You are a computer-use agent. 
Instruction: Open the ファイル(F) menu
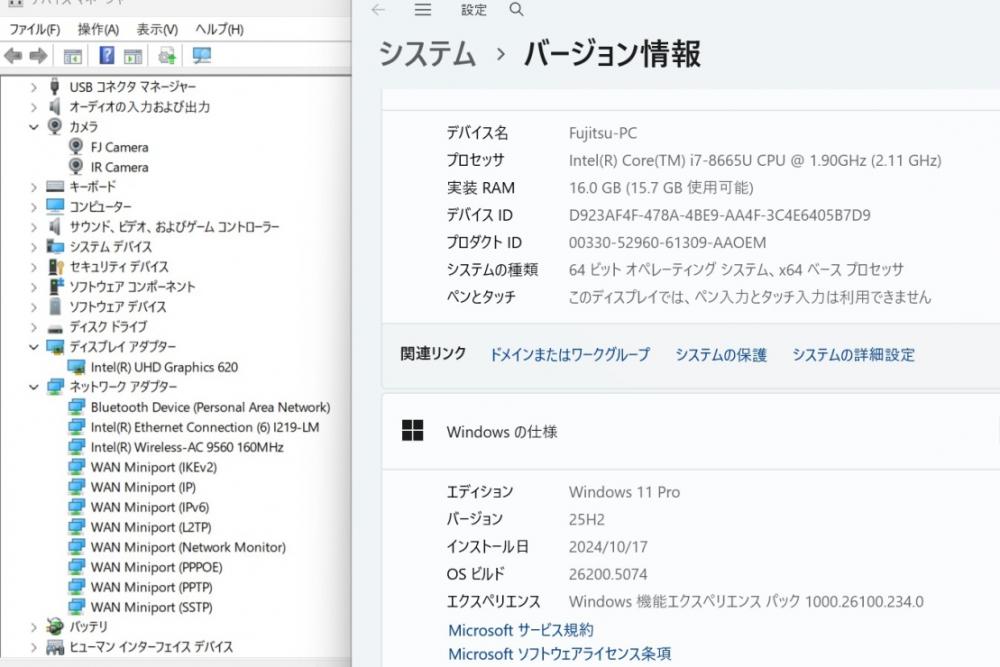(x=34, y=29)
